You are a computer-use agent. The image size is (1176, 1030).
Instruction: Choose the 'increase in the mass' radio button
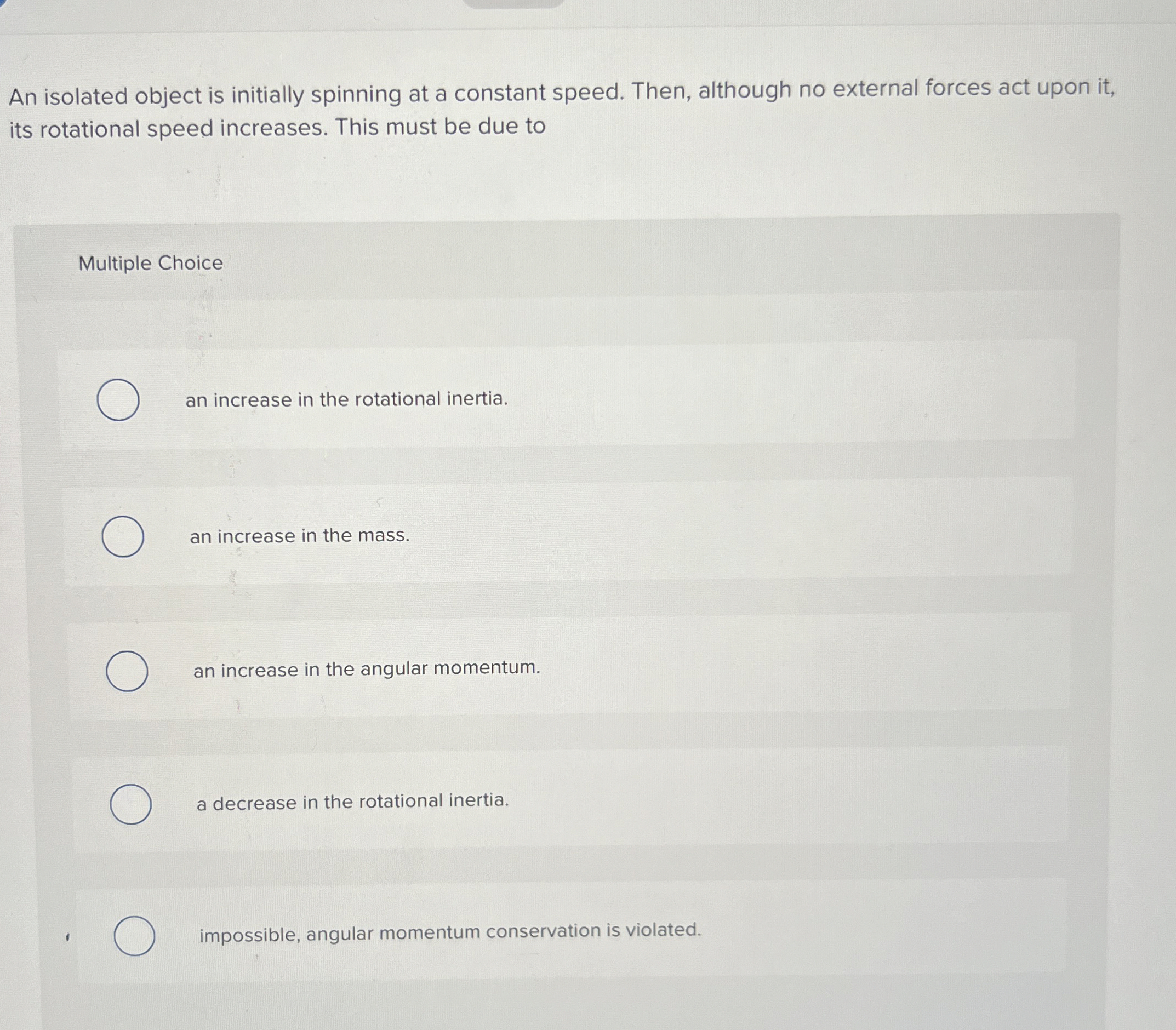click(122, 536)
